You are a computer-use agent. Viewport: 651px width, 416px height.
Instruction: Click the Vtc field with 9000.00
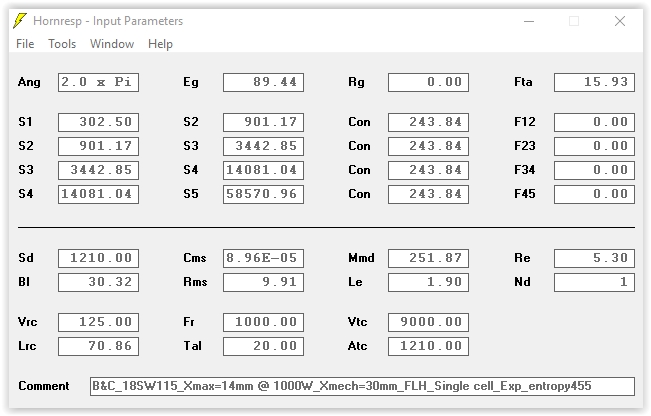(x=428, y=322)
